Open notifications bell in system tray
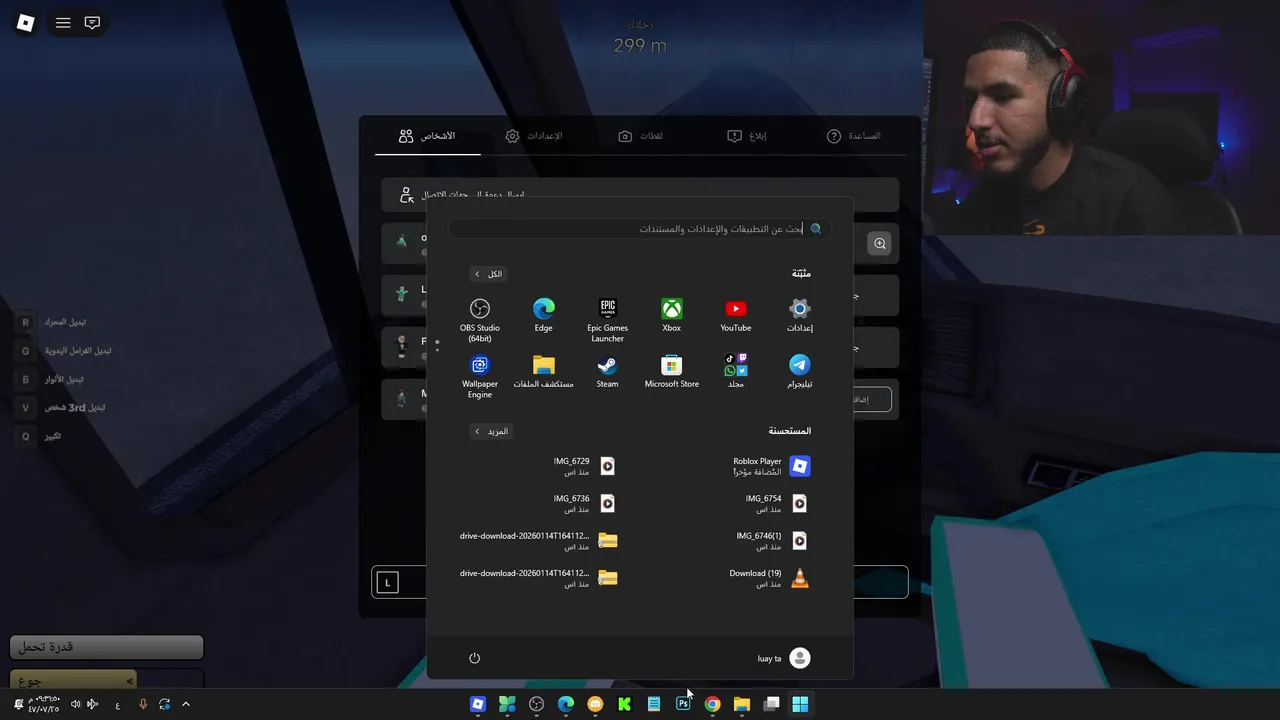Screen dimensions: 1280x720 (x=18, y=704)
